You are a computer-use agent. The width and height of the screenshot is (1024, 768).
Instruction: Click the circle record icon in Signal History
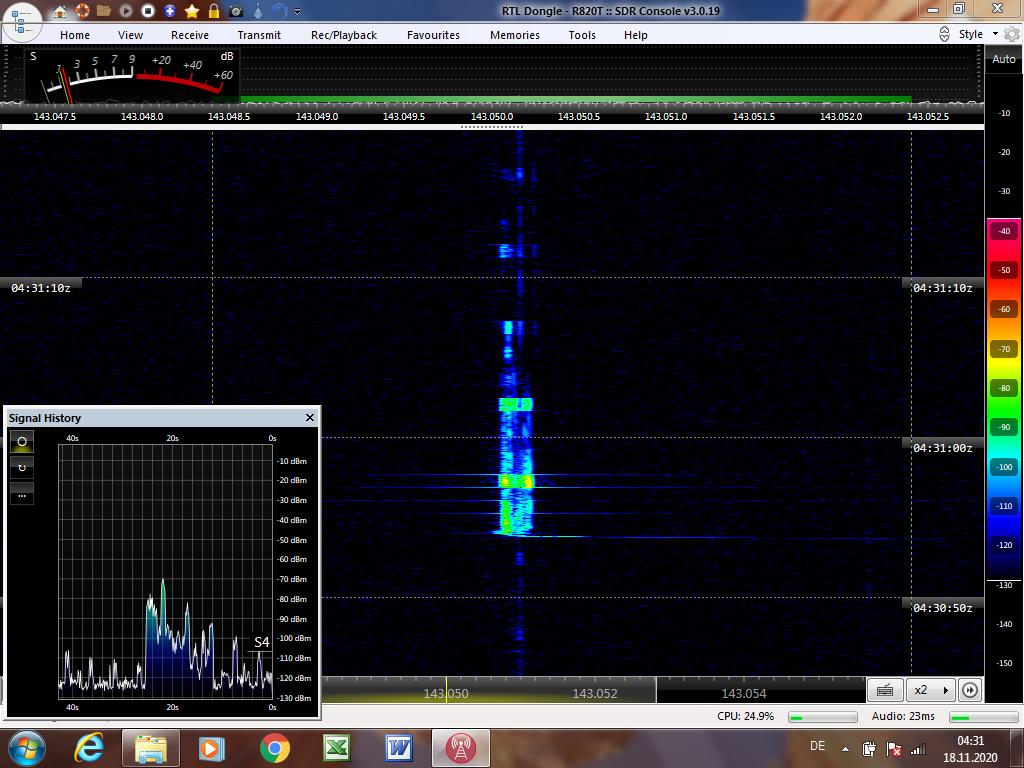[22, 442]
